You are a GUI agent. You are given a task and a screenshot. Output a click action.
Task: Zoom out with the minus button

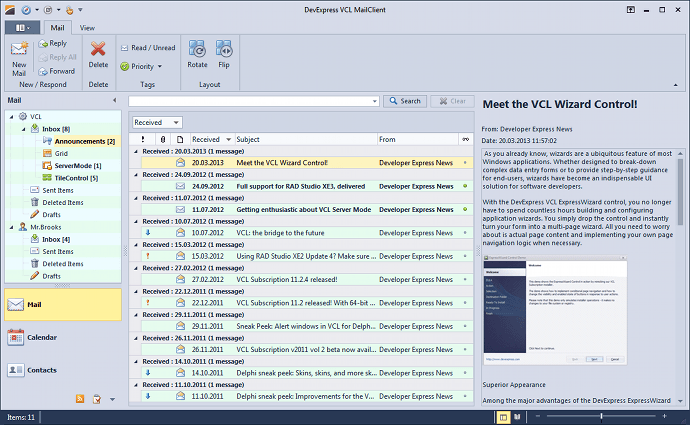[538, 416]
